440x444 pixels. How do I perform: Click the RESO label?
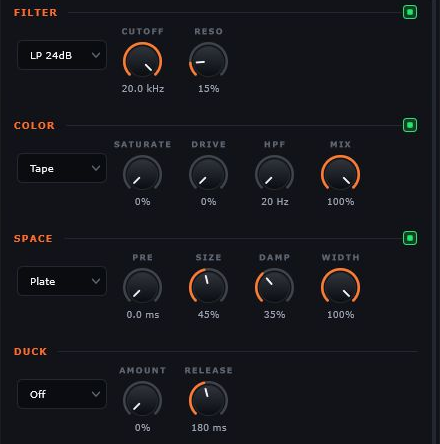(x=209, y=31)
